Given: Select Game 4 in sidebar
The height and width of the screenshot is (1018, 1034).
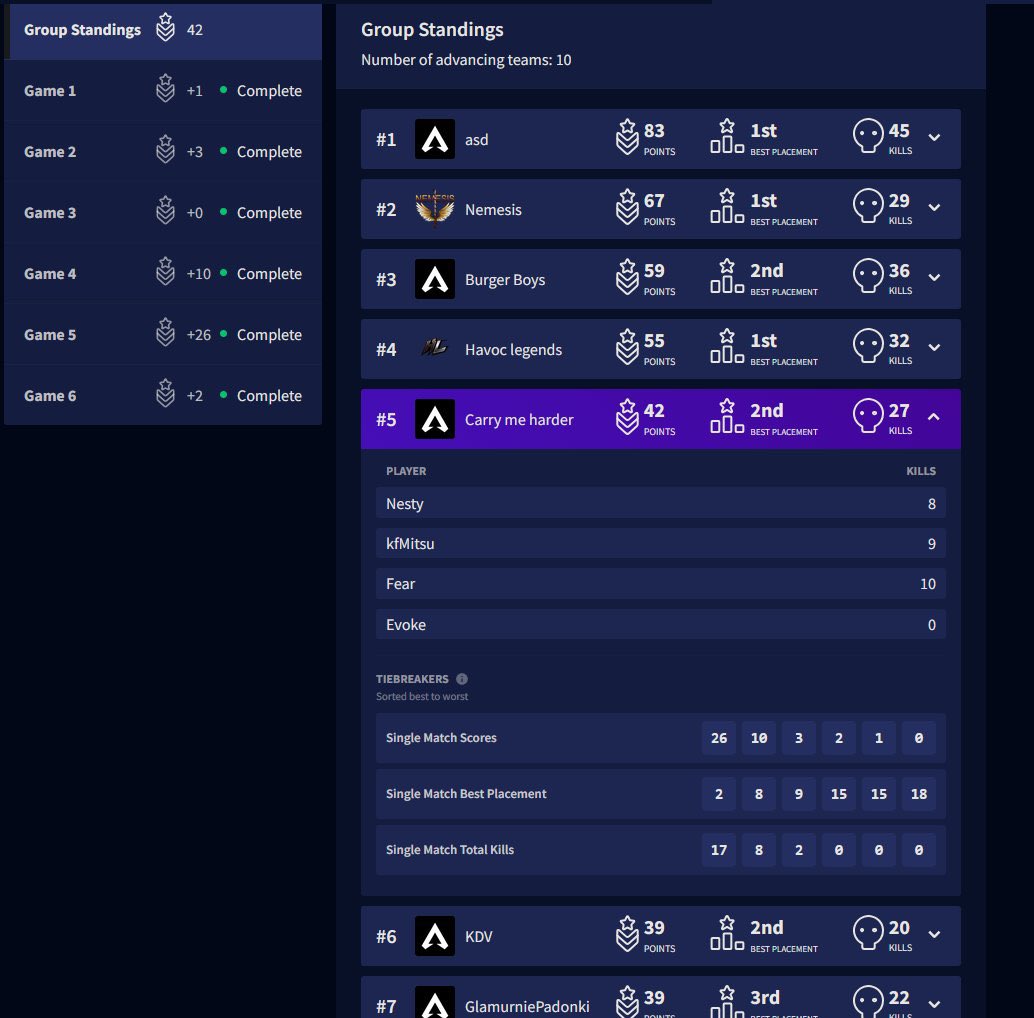Looking at the screenshot, I should pyautogui.click(x=163, y=274).
